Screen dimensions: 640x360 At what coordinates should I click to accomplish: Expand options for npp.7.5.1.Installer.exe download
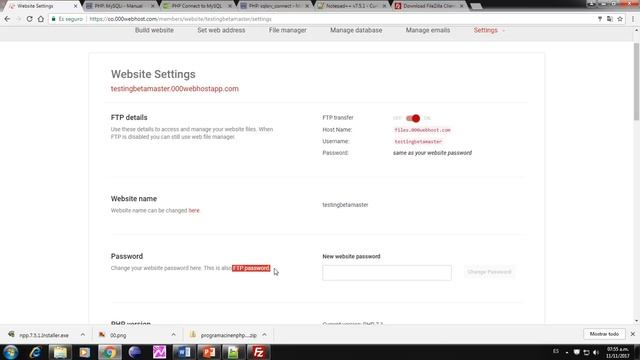point(83,335)
